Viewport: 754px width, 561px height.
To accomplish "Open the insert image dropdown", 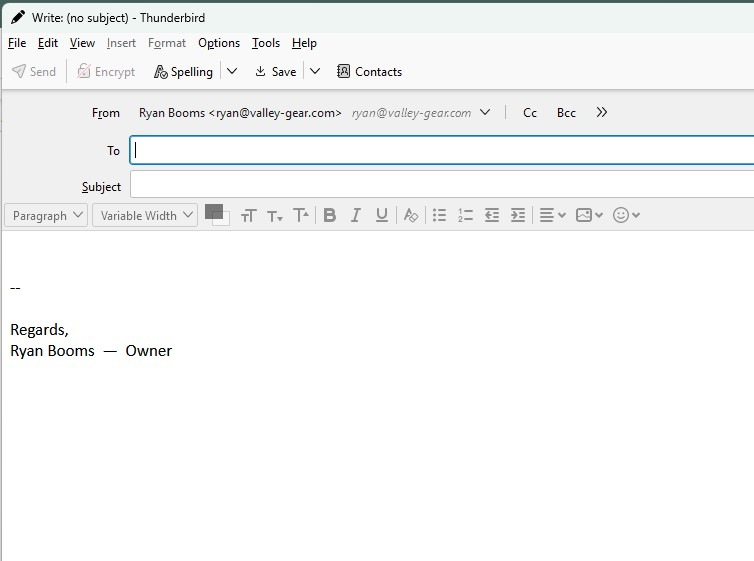I will click(x=589, y=215).
